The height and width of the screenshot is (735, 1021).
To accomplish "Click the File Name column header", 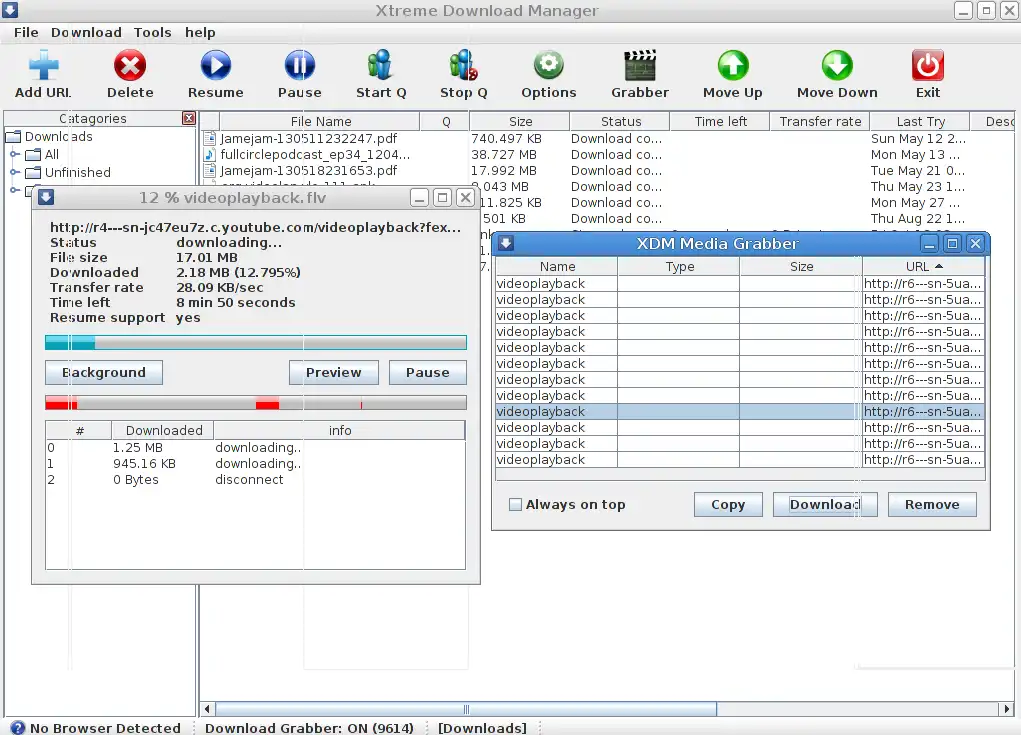I will click(320, 121).
